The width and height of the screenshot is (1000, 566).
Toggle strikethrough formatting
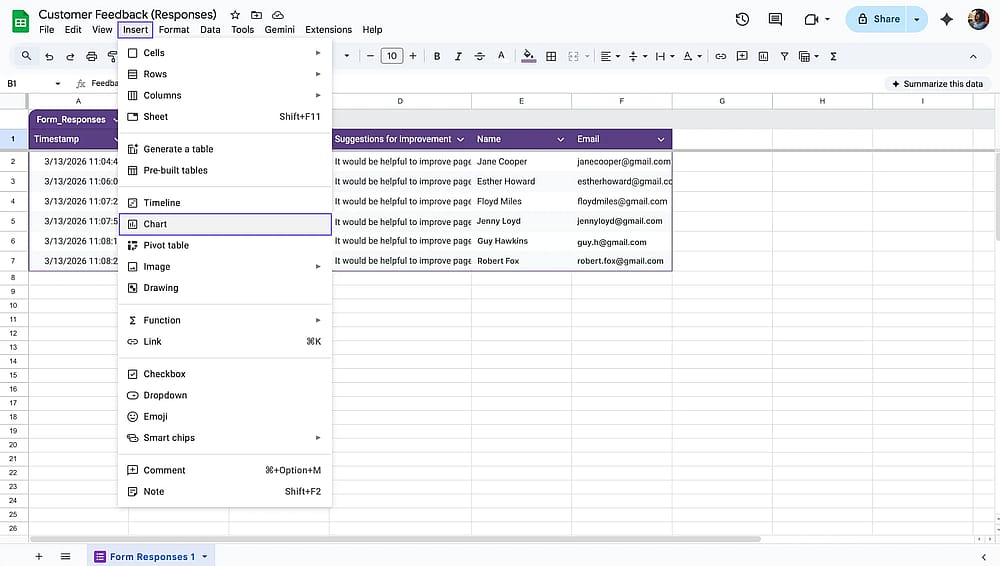pos(480,56)
